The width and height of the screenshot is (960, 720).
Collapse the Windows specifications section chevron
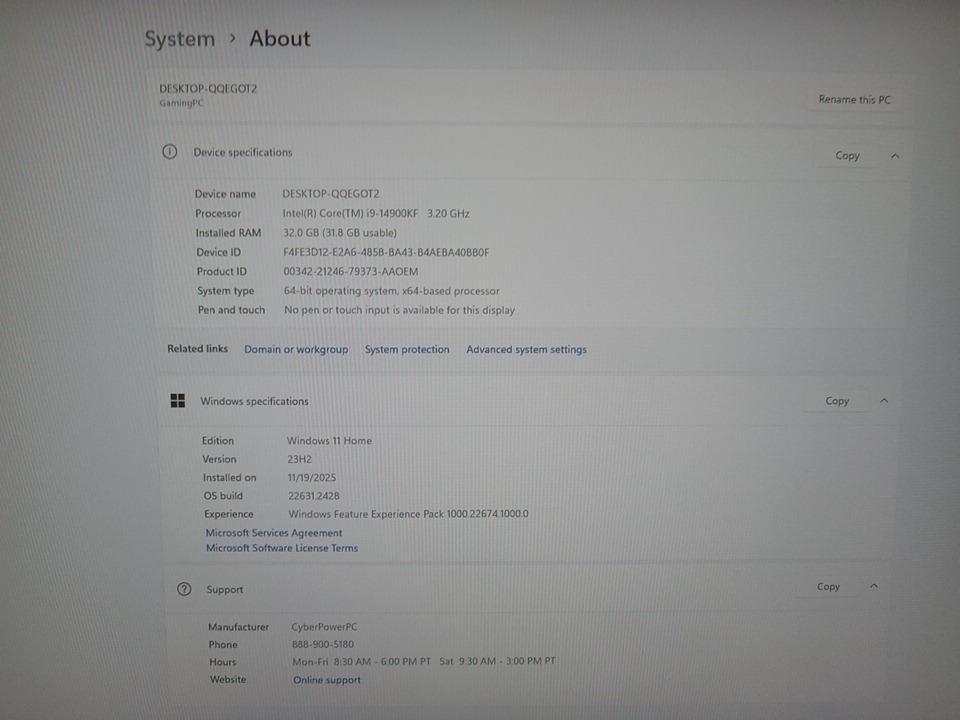(x=884, y=401)
